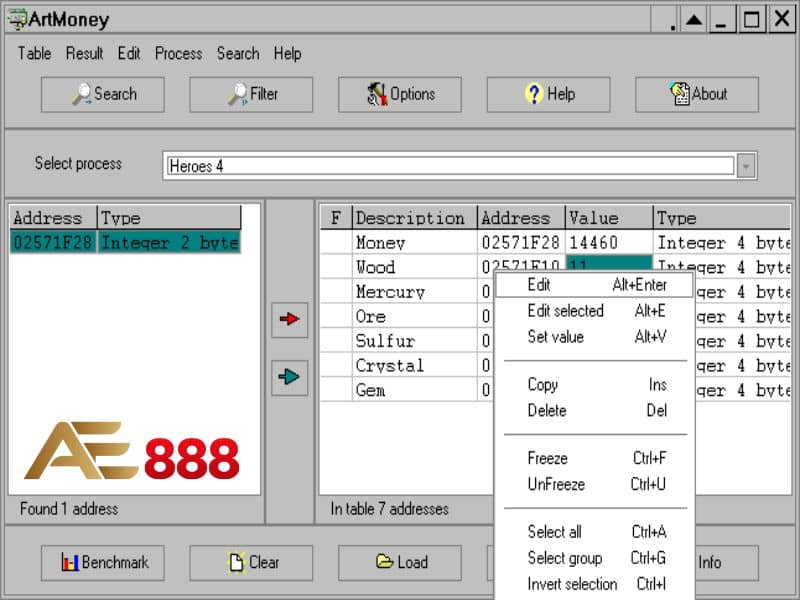Open the Search menu in menu bar
800x600 pixels.
[x=238, y=54]
